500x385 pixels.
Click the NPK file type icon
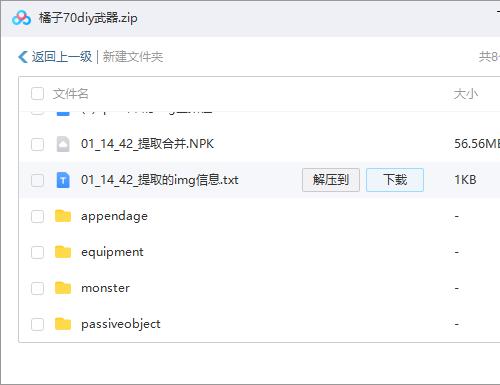point(63,144)
